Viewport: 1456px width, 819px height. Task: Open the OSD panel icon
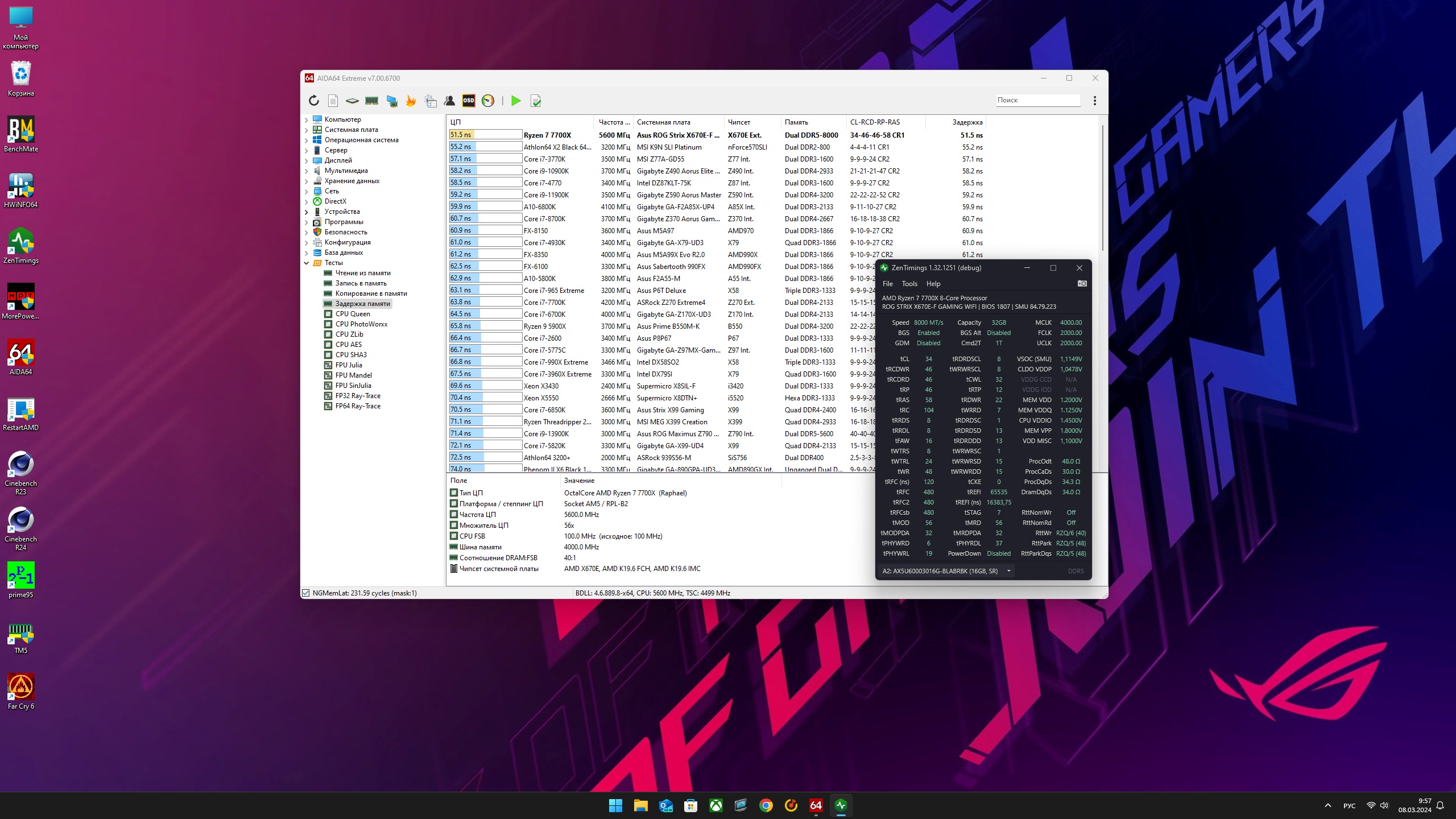[x=469, y=101]
